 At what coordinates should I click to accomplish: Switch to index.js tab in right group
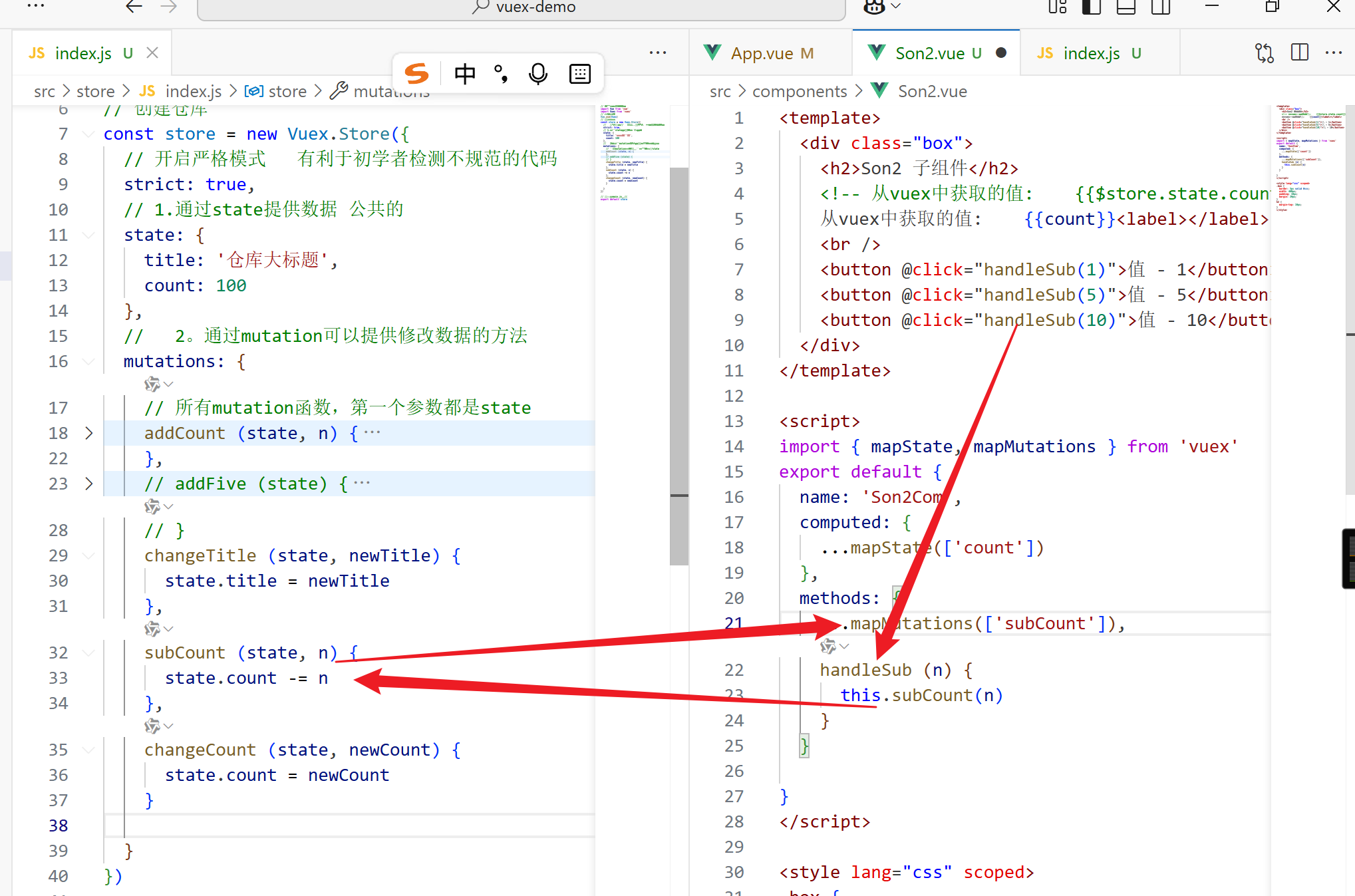[1091, 53]
